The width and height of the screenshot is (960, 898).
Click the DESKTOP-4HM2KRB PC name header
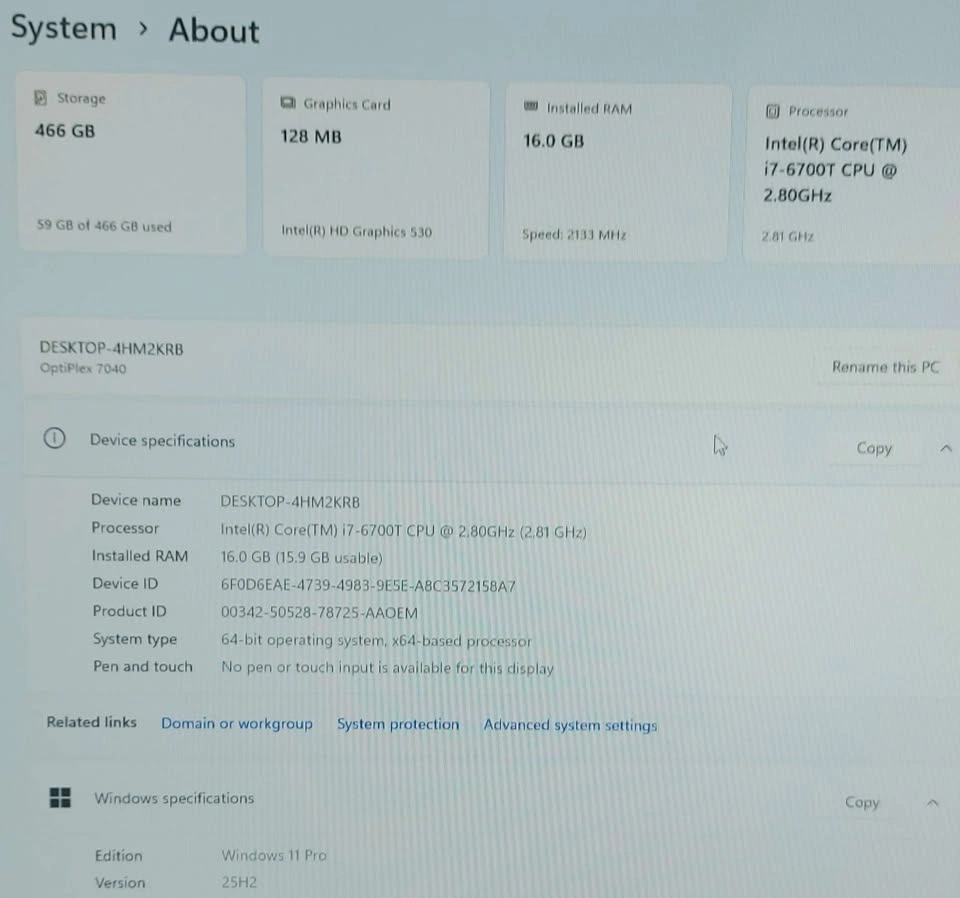[x=111, y=348]
